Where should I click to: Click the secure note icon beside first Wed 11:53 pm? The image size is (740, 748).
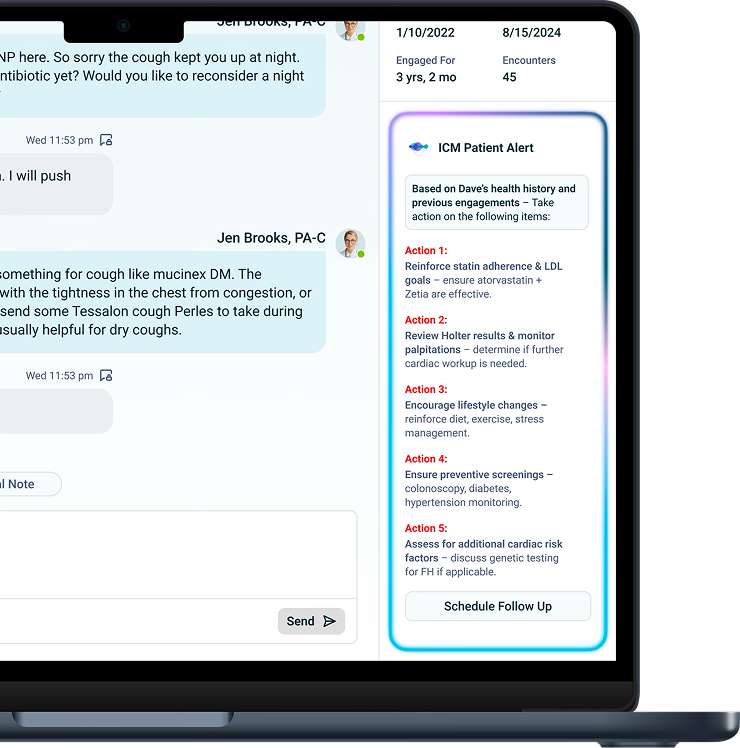coord(106,140)
